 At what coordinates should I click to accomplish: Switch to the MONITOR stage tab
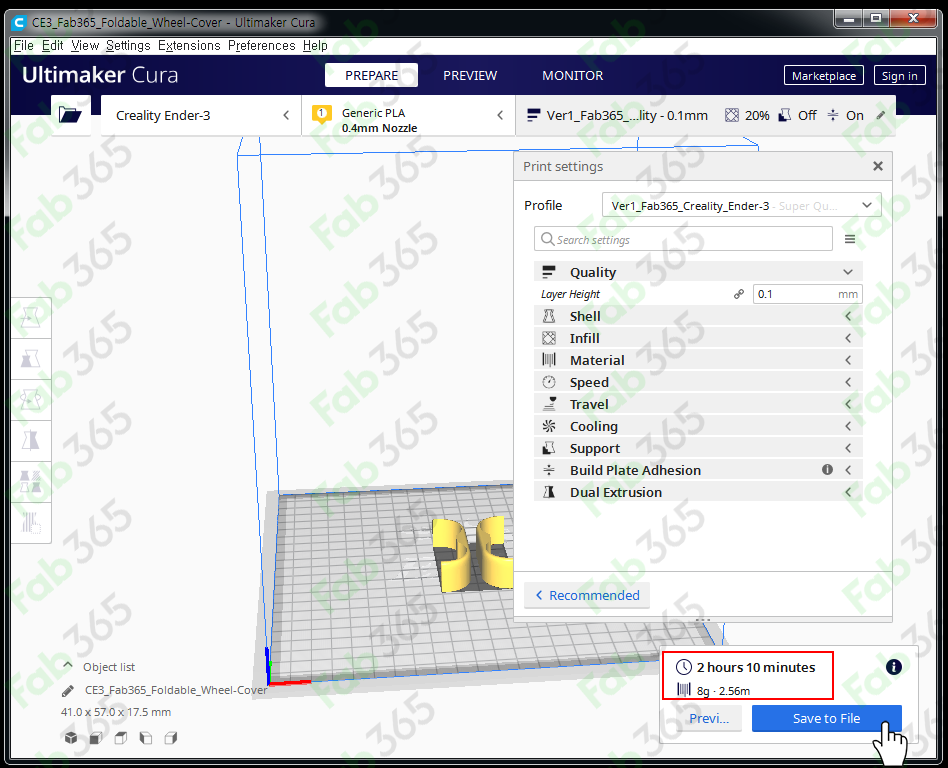[x=573, y=76]
